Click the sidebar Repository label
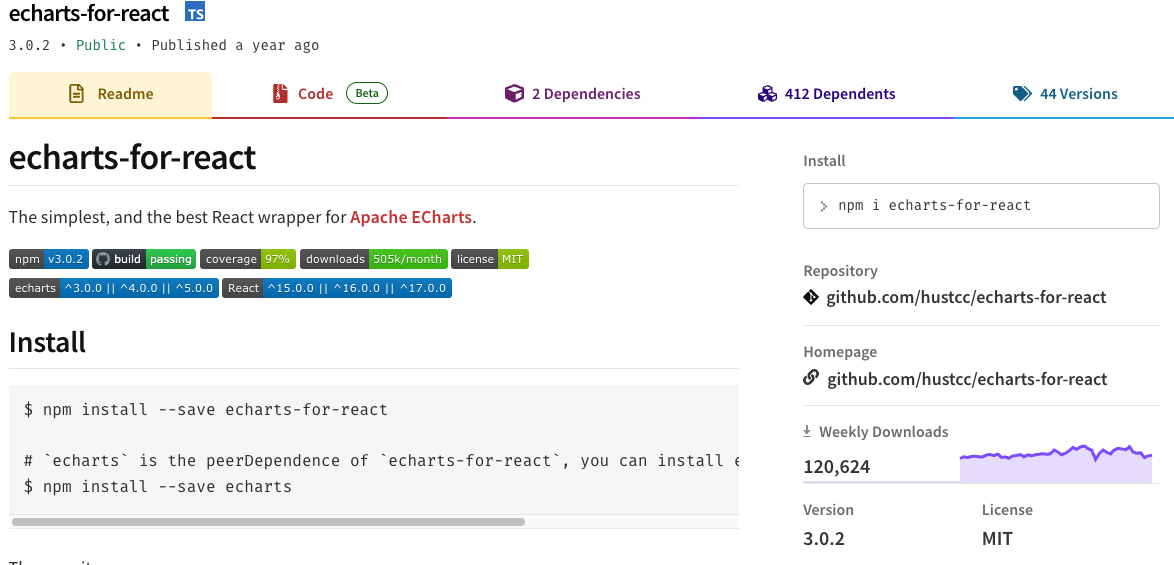1174x565 pixels. 840,271
